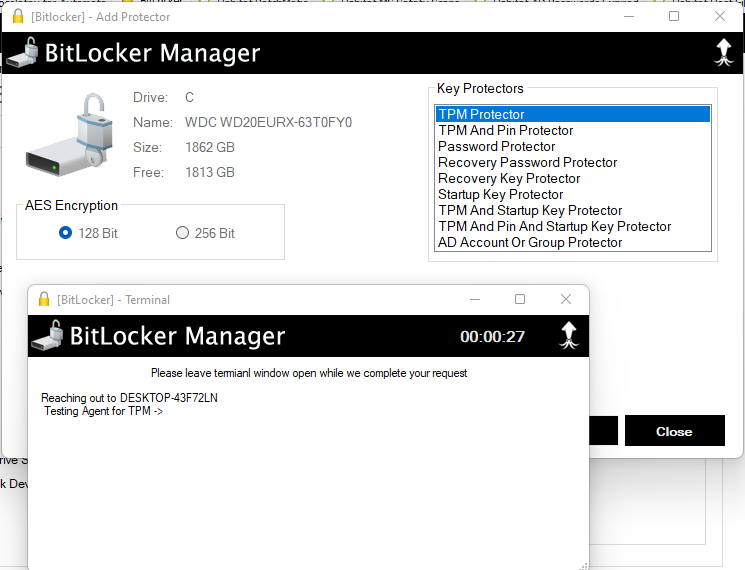Viewport: 745px width, 570px height.
Task: Click the 00:00:27 elapsed timer
Action: [492, 336]
